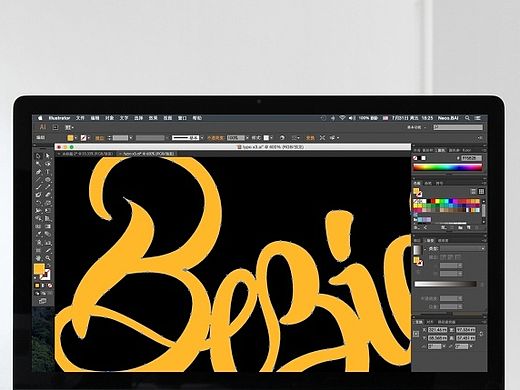The height and width of the screenshot is (390, 520).
Task: Click the search field in application bar
Action: pyautogui.click(x=458, y=127)
